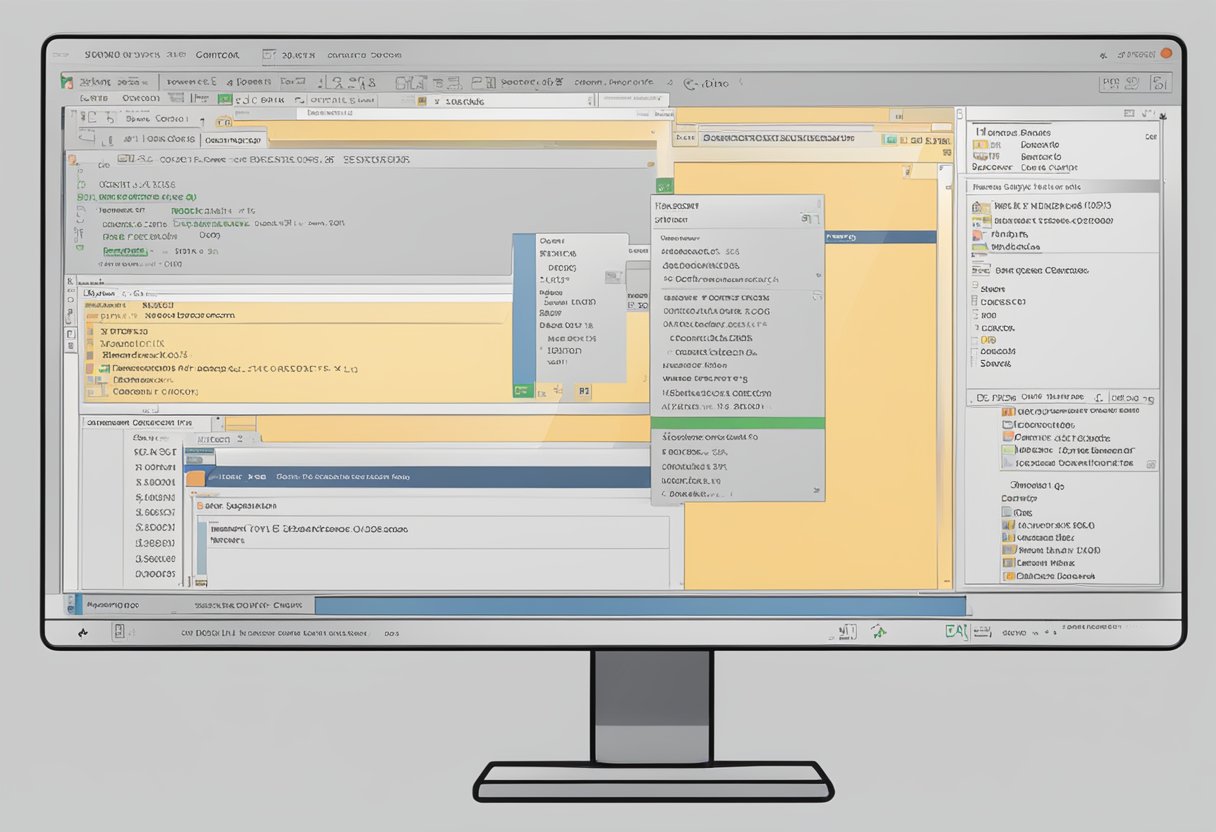The width and height of the screenshot is (1216, 832).
Task: Collapse the gray gradient section header in right panel
Action: (x=1060, y=186)
